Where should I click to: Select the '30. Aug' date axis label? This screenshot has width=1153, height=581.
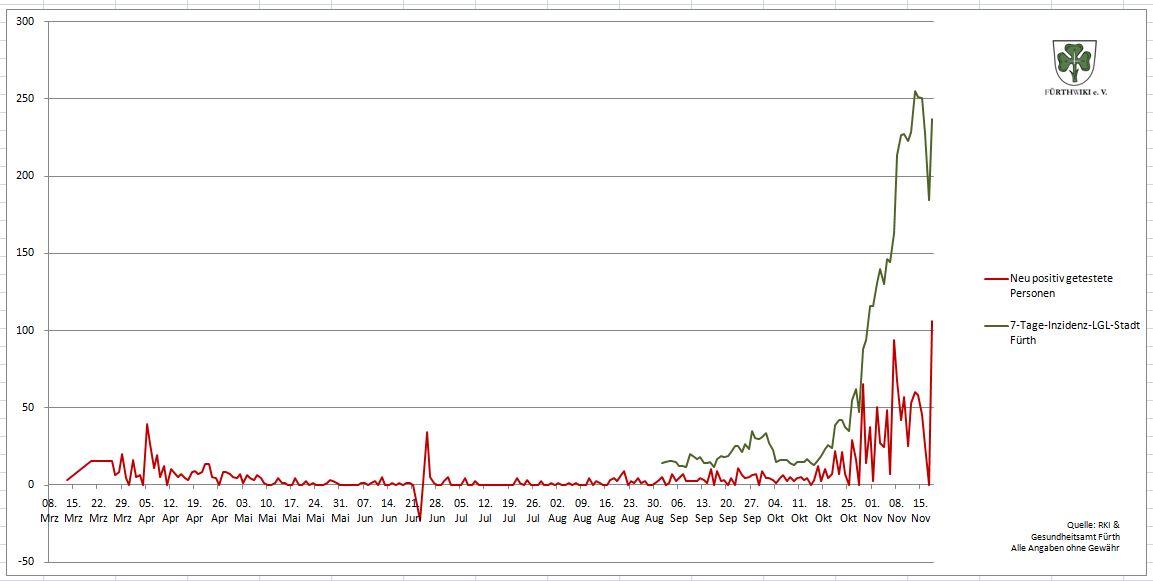point(655,510)
